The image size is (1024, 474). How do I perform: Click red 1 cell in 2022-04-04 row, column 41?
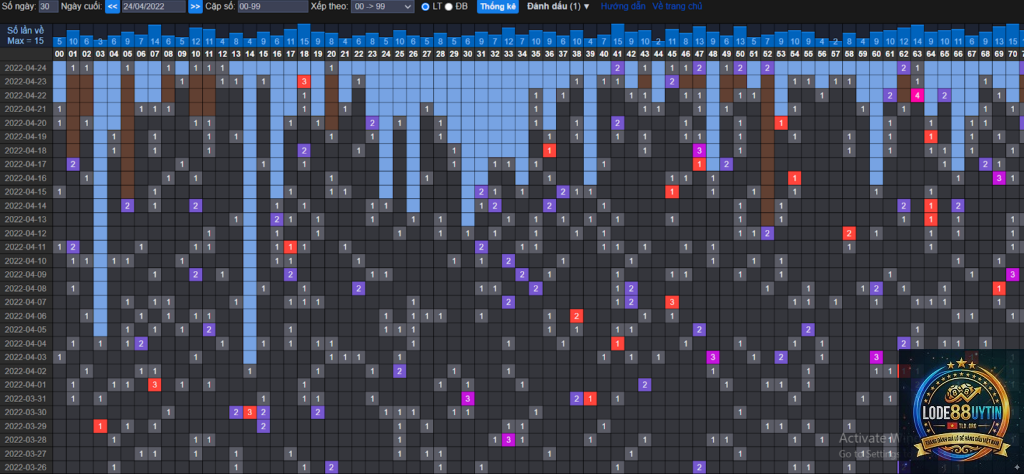617,343
